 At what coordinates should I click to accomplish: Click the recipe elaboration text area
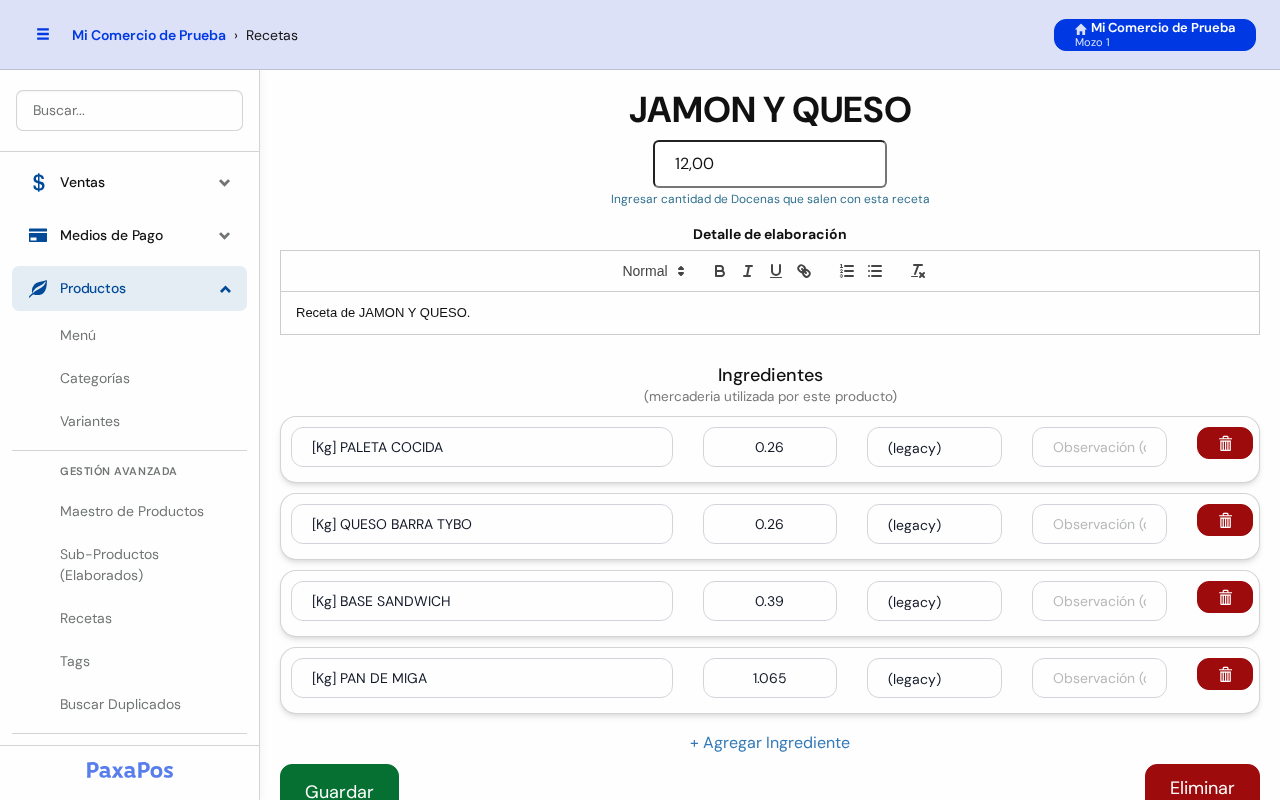point(770,313)
